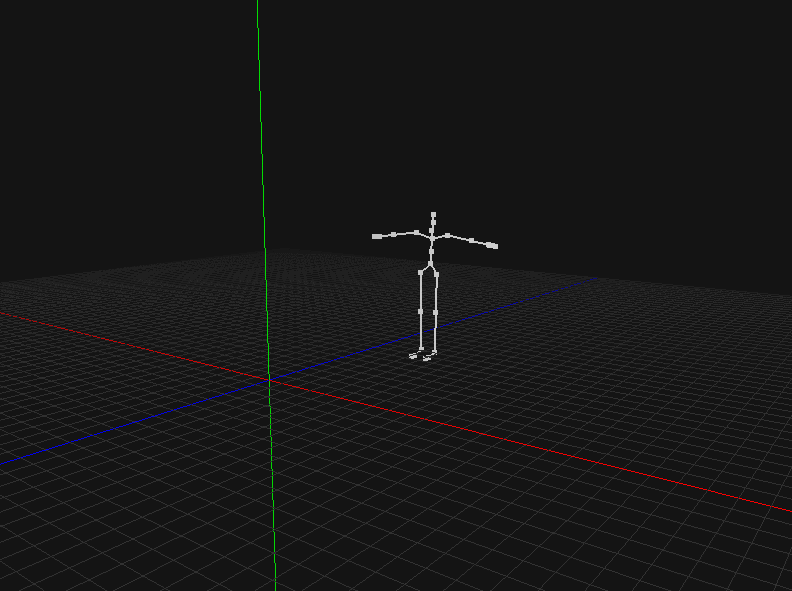This screenshot has height=591, width=792.
Task: Select the skeleton's topmost head joint
Action: tap(433, 215)
